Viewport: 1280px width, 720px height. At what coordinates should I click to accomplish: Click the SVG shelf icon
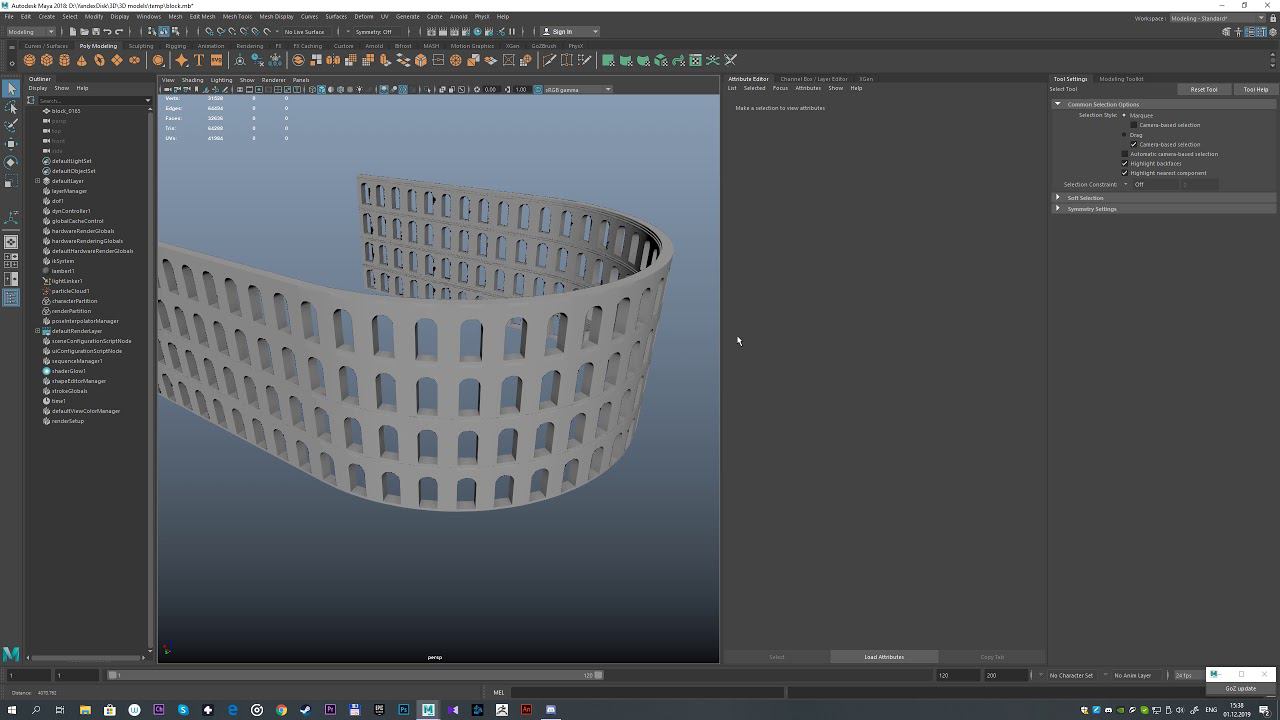click(216, 60)
